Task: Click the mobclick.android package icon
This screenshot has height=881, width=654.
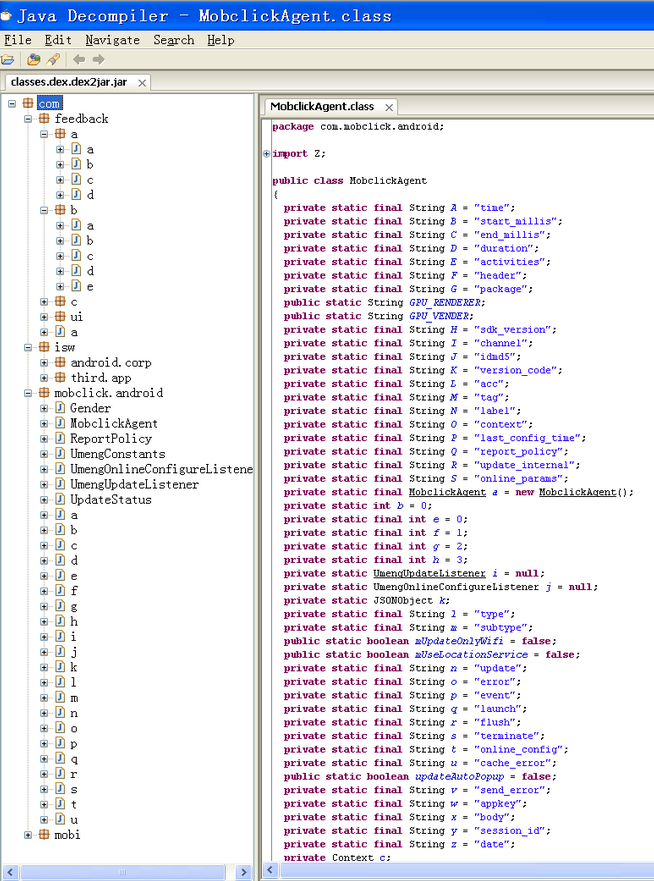Action: point(44,393)
